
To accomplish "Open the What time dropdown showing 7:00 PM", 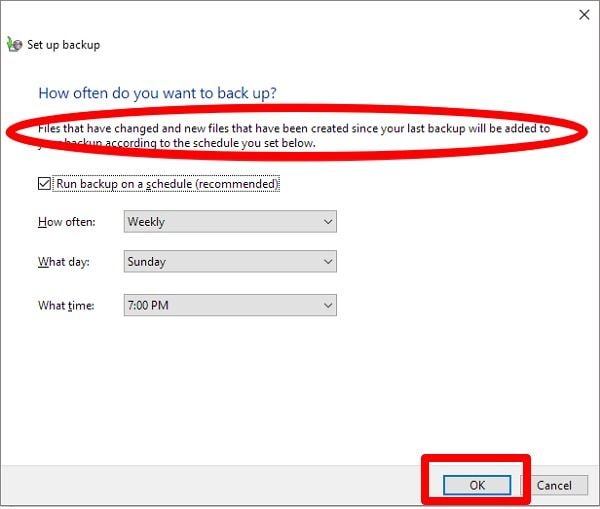I will [x=230, y=305].
